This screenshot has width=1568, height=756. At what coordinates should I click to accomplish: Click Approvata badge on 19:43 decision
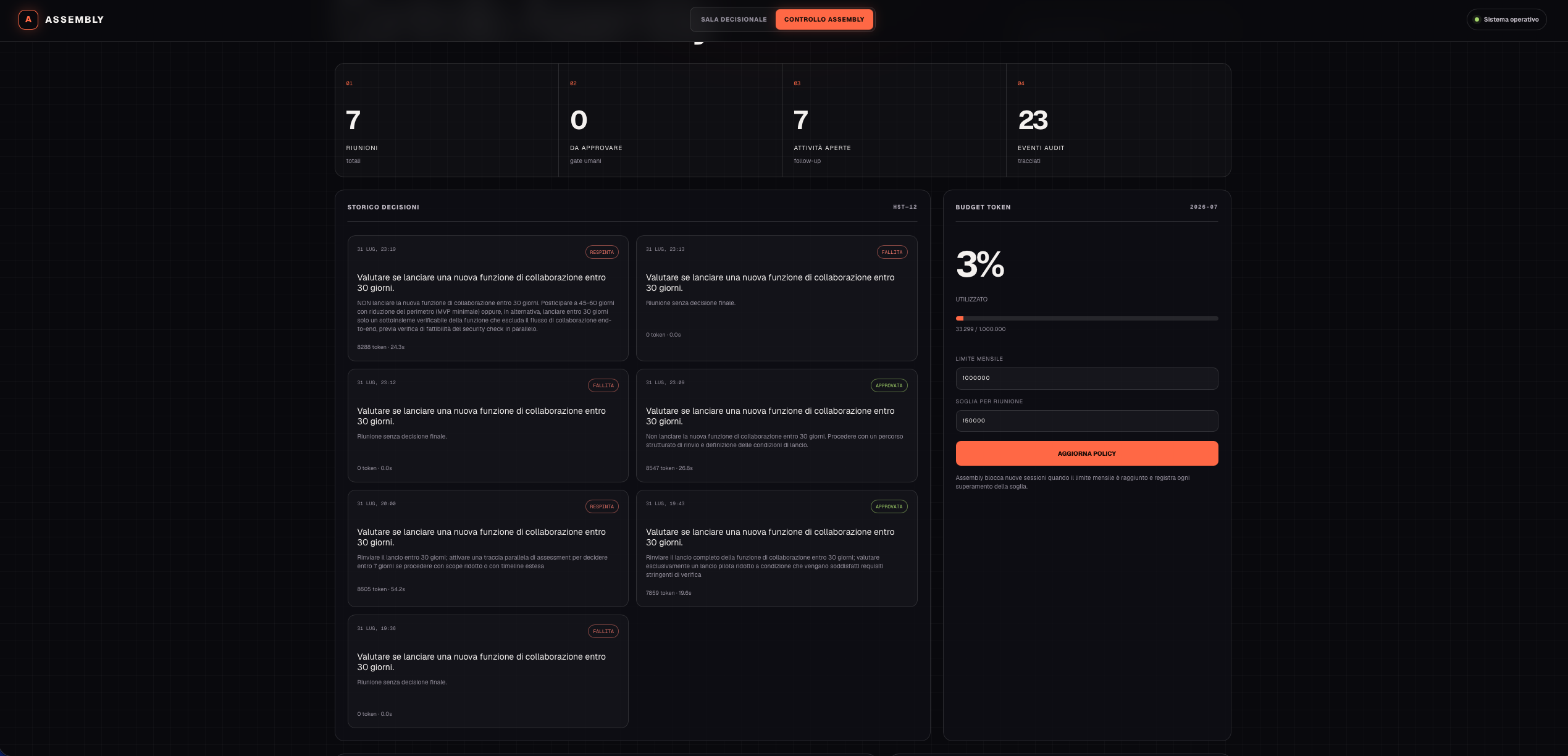(889, 506)
